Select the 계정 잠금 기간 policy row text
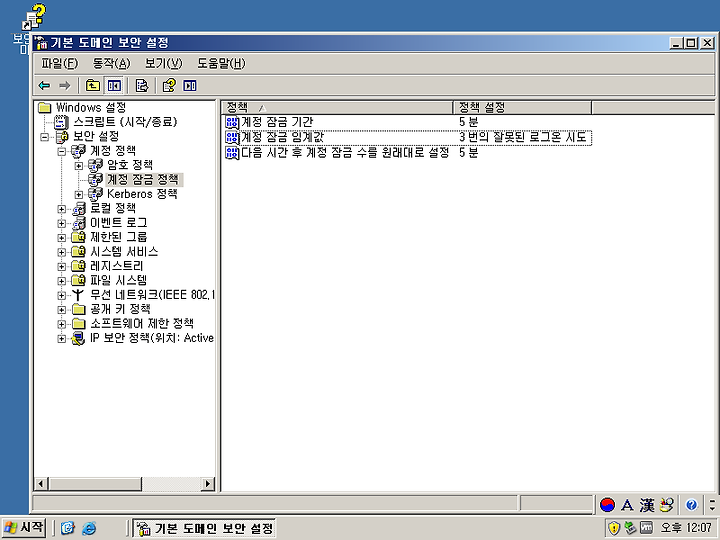Viewport: 720px width, 540px height. [x=277, y=122]
